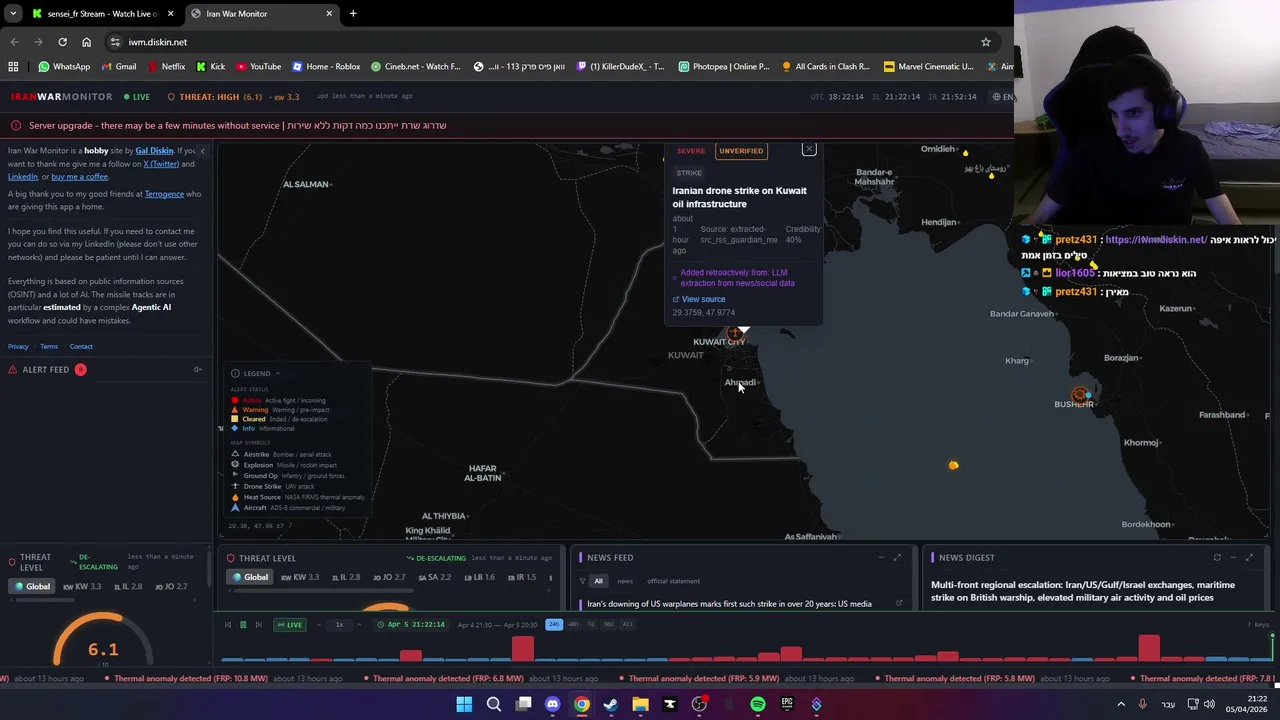Refresh the News Digest panel

click(1217, 558)
